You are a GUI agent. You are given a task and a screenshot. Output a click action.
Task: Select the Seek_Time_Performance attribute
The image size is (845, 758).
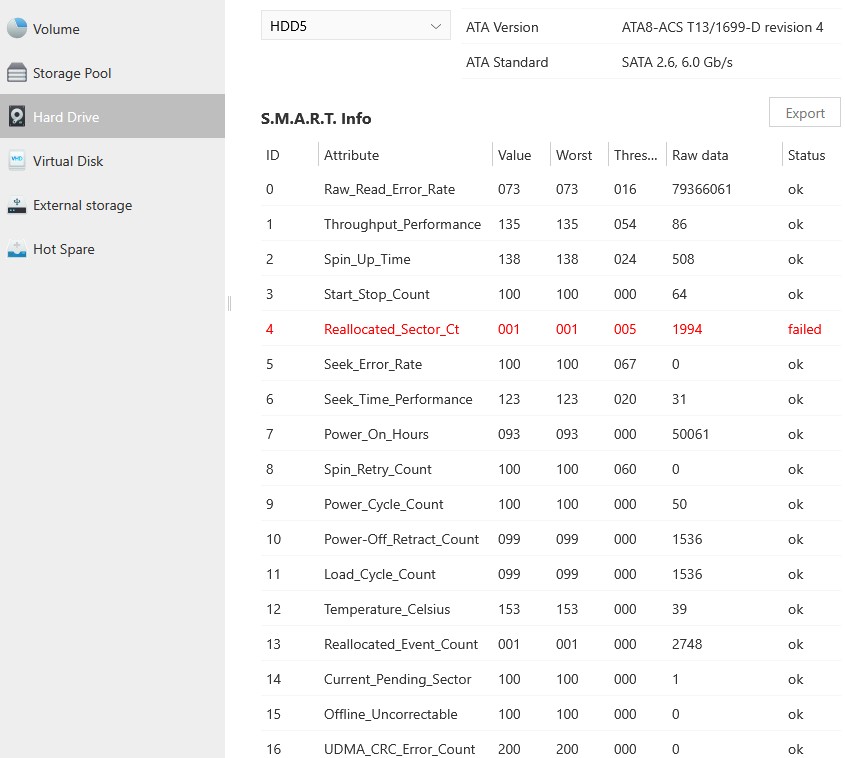[x=398, y=399]
